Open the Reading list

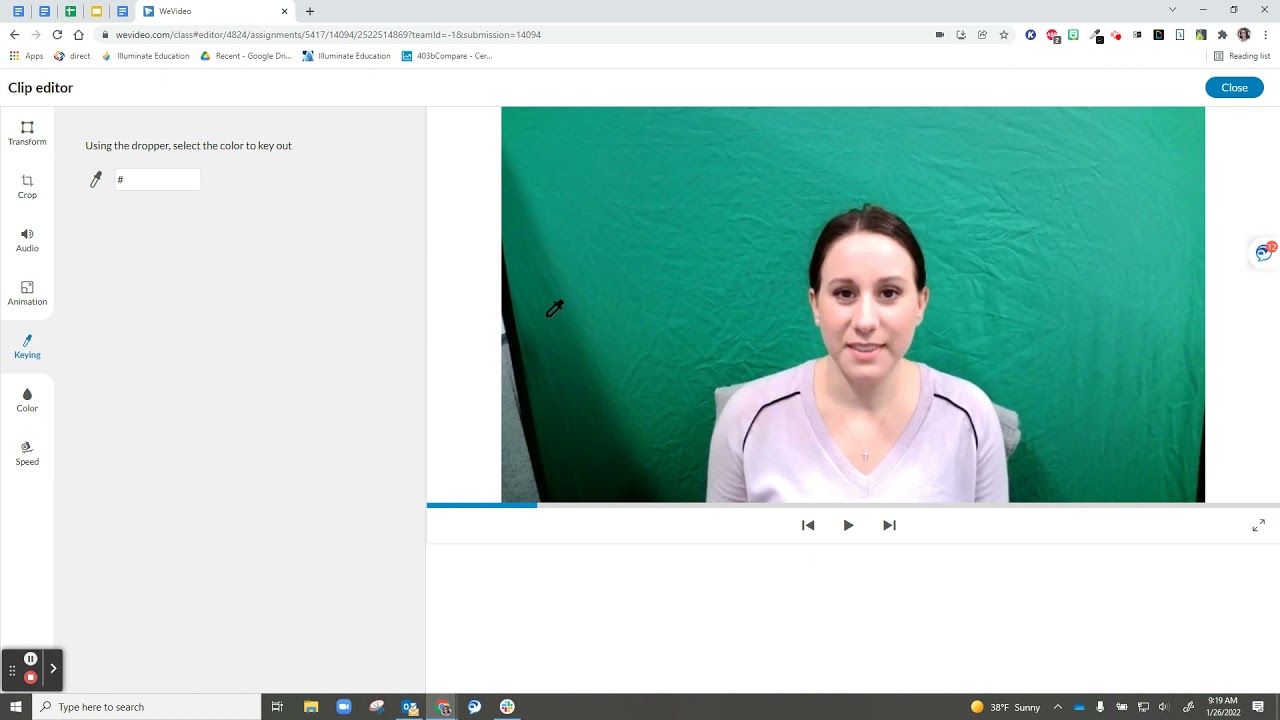click(1242, 56)
